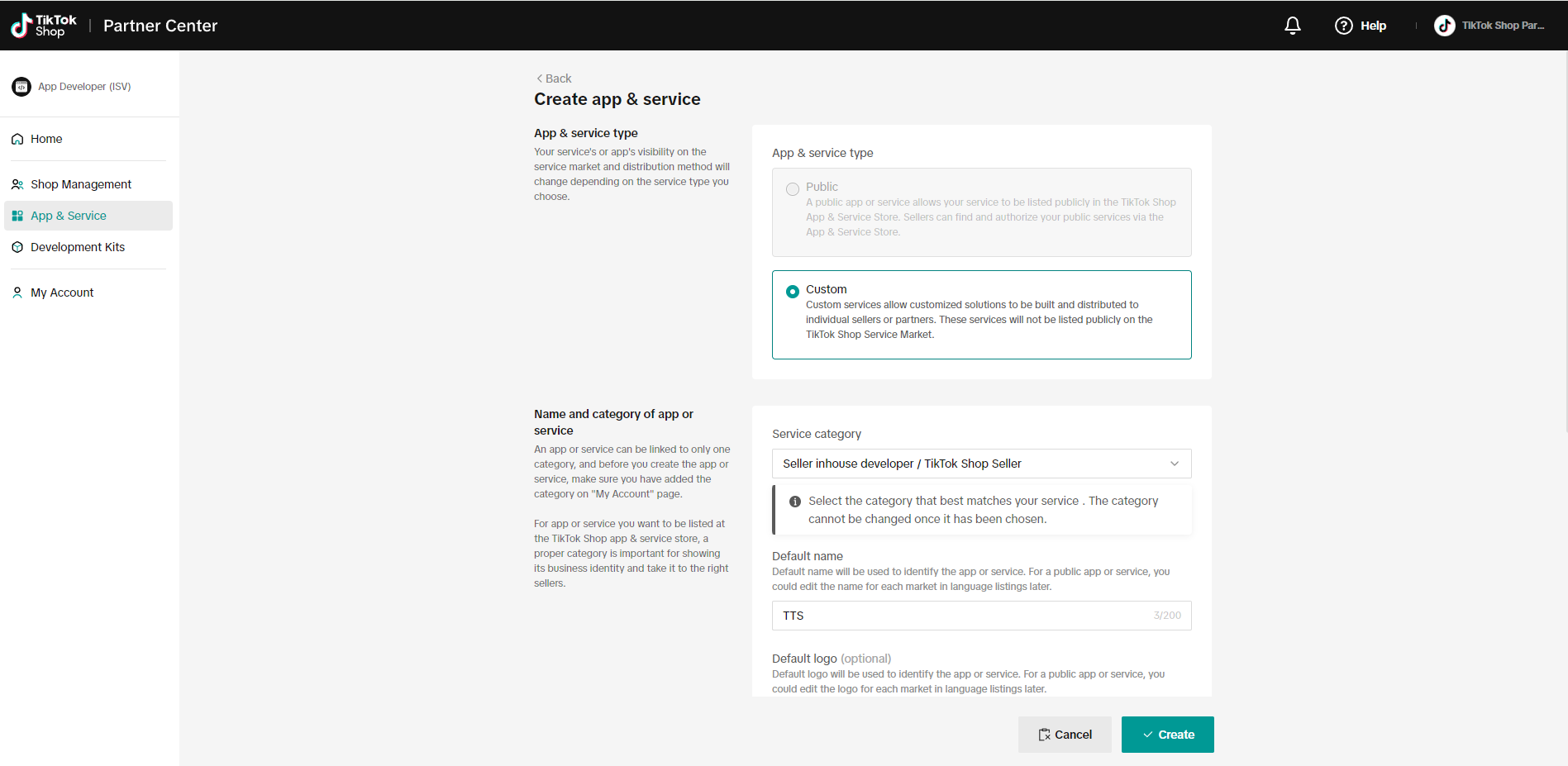Click the info icon beside category note
Screen dimensions: 1568x766
pos(794,502)
